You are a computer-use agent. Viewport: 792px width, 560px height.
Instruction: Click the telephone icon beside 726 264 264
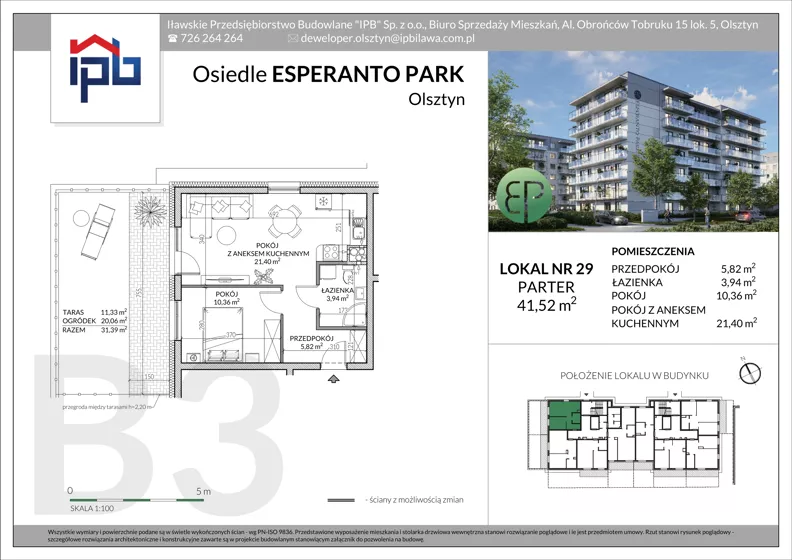point(173,38)
